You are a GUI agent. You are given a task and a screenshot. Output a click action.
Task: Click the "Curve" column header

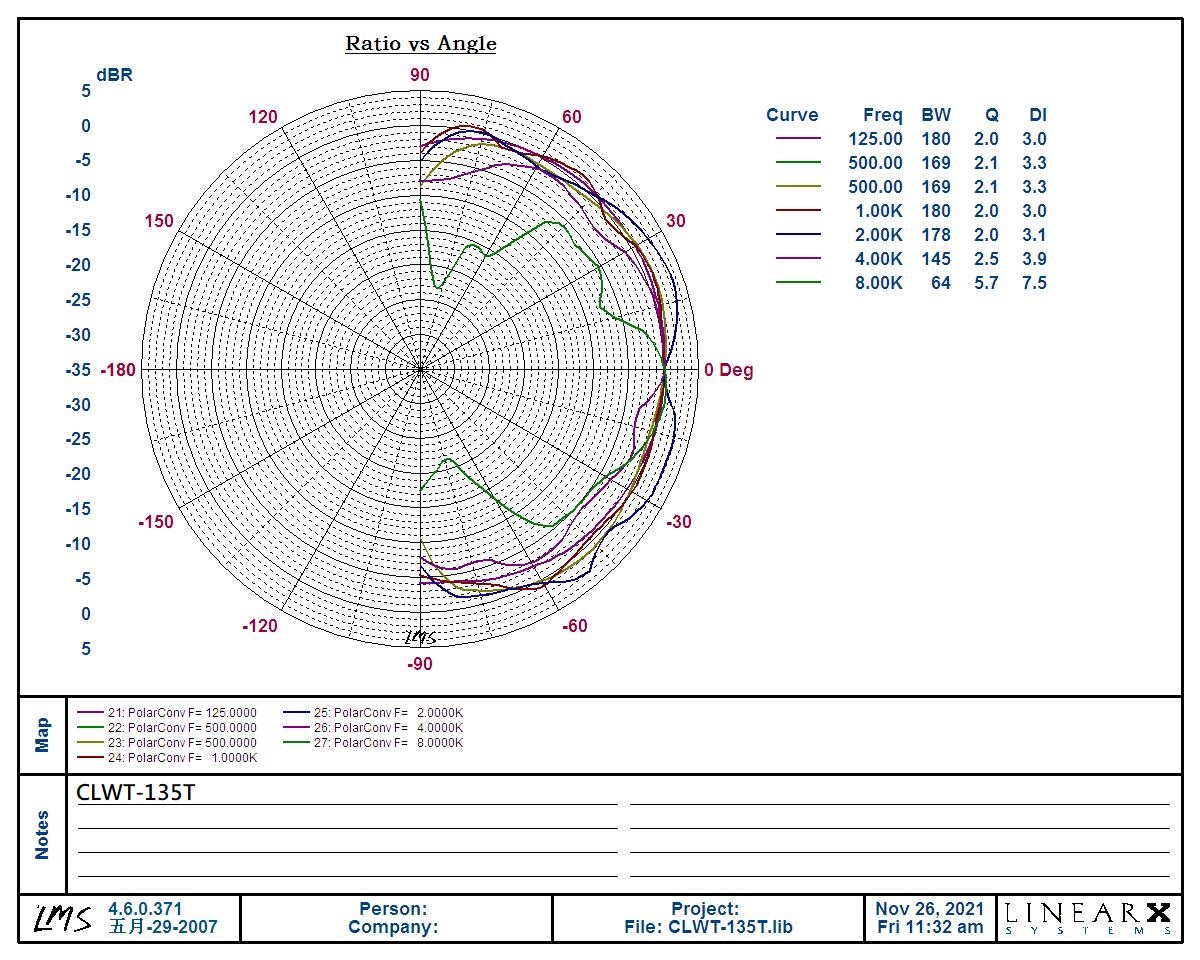pos(792,115)
